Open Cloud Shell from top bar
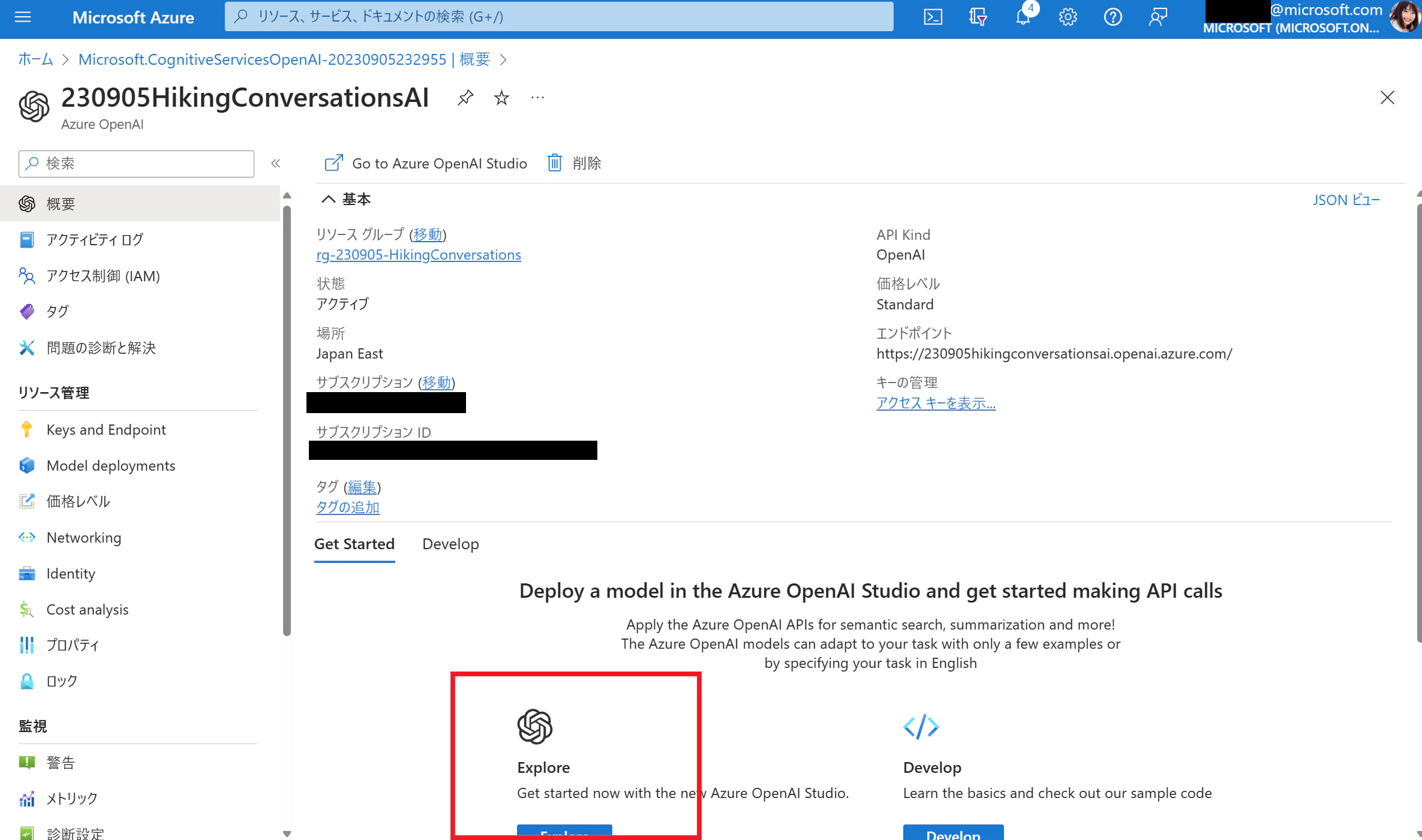Image resolution: width=1422 pixels, height=840 pixels. click(933, 17)
